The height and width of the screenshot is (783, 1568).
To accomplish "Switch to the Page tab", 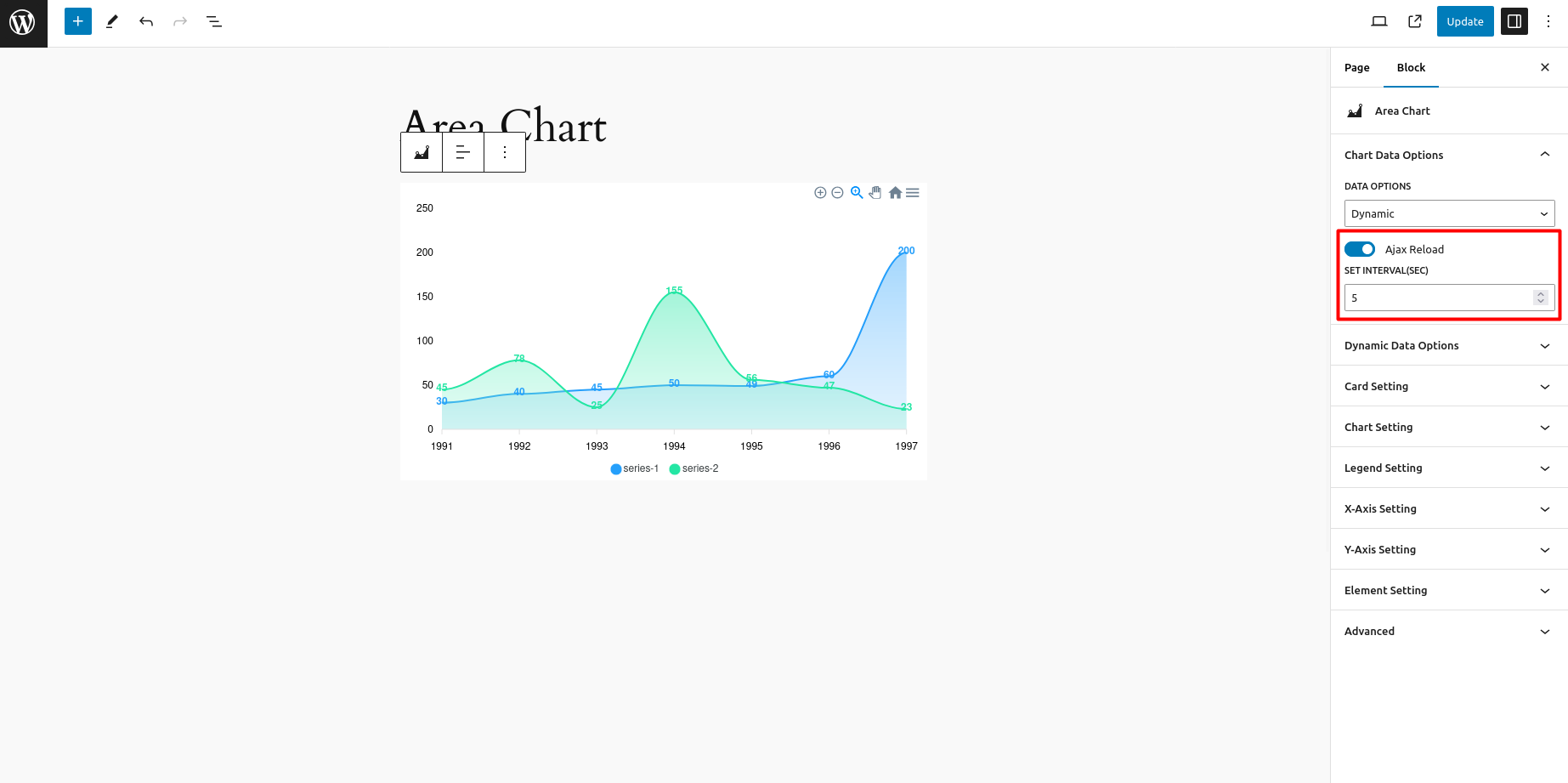I will coord(1356,67).
